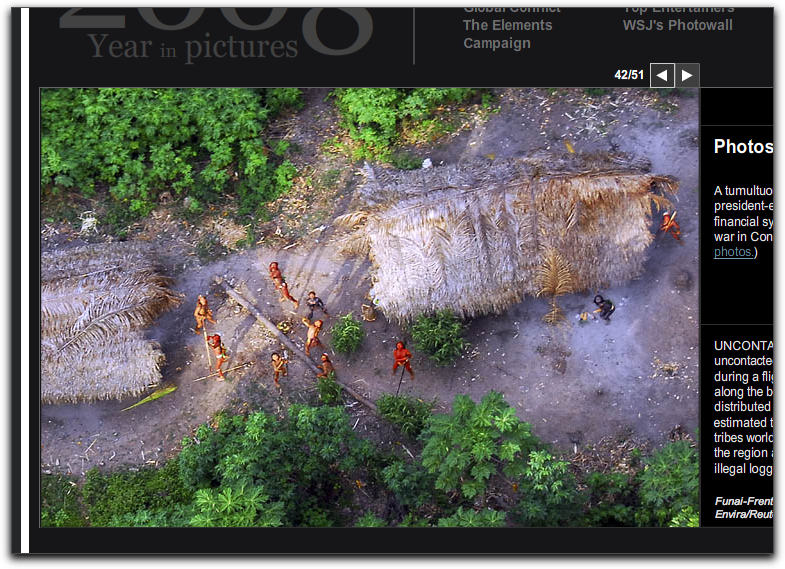Advance to the next photo arrow
785x569 pixels.
click(x=687, y=75)
